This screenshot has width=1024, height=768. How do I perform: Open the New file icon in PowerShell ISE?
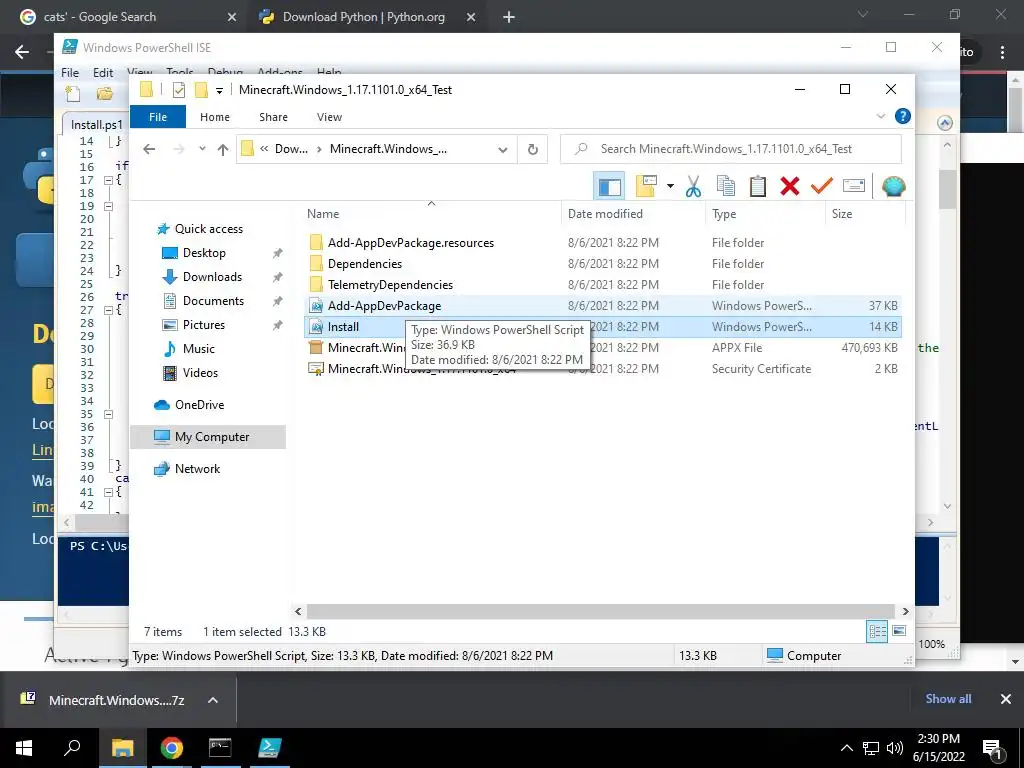(72, 94)
